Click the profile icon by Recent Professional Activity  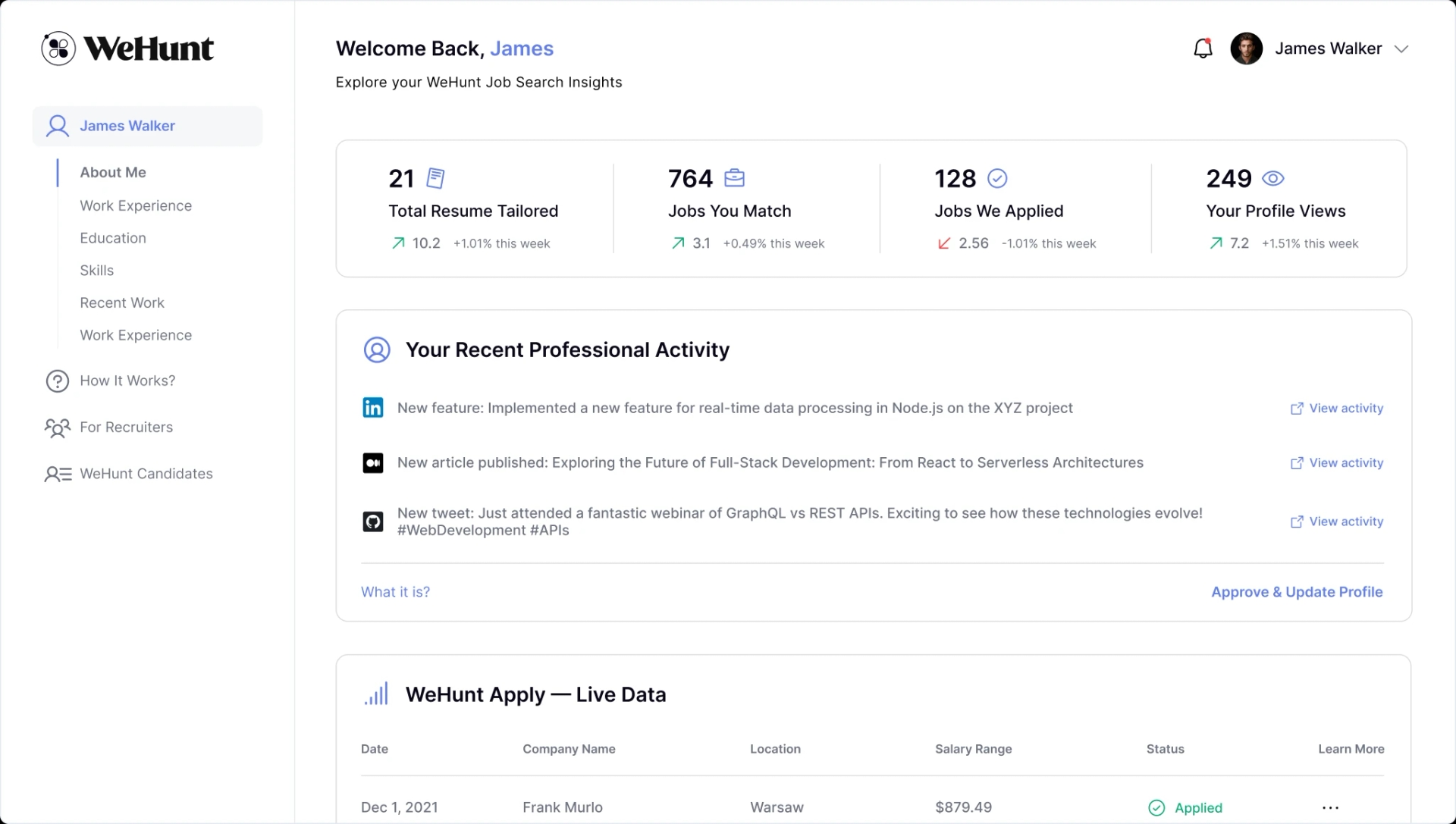point(377,350)
